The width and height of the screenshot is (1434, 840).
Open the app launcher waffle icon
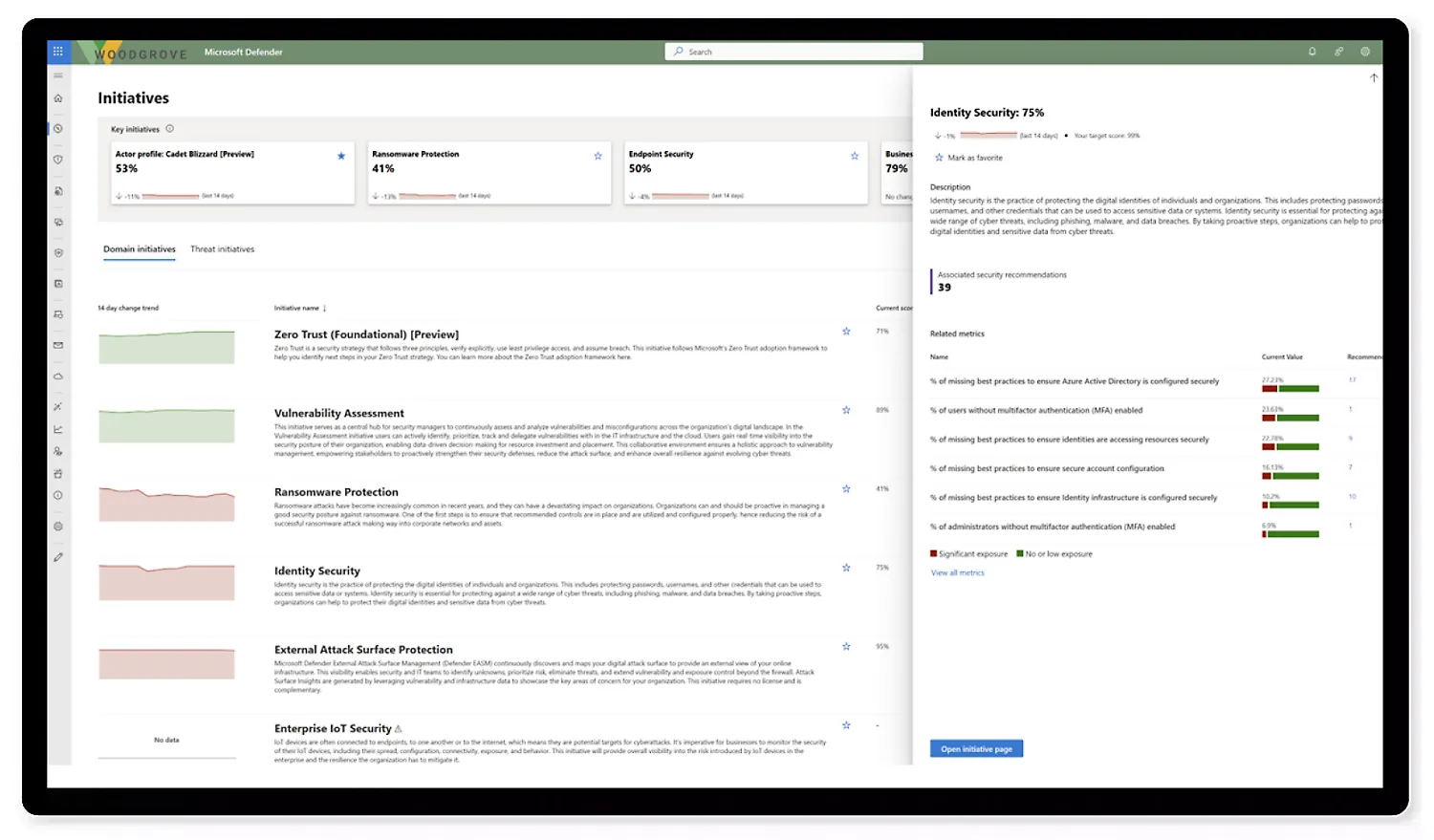[58, 52]
